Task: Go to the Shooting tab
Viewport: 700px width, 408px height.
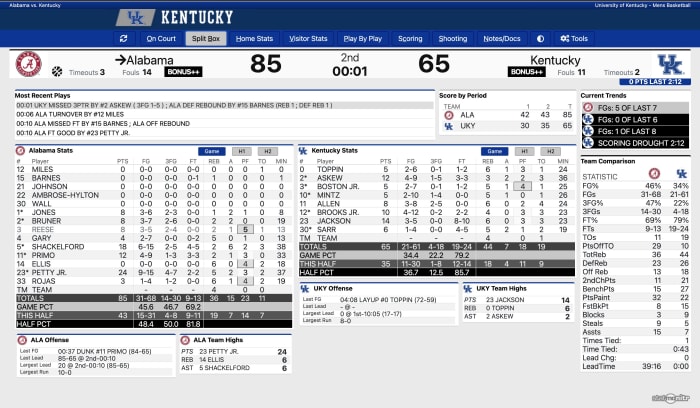Action: coord(453,39)
